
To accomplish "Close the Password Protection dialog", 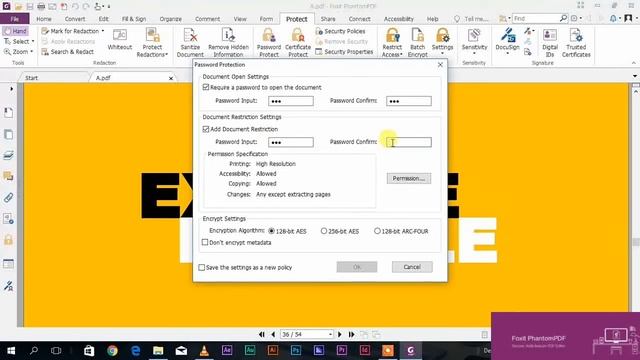I will click(x=440, y=65).
